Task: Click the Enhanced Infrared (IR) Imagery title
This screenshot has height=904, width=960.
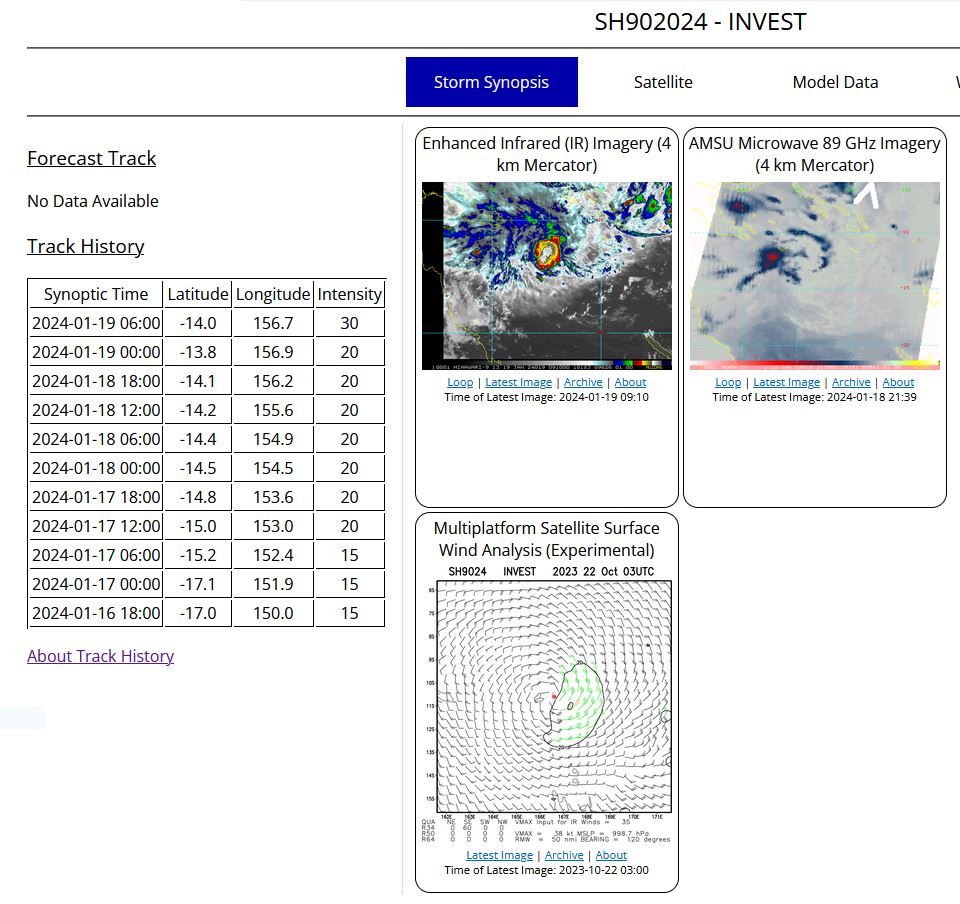Action: click(x=547, y=154)
